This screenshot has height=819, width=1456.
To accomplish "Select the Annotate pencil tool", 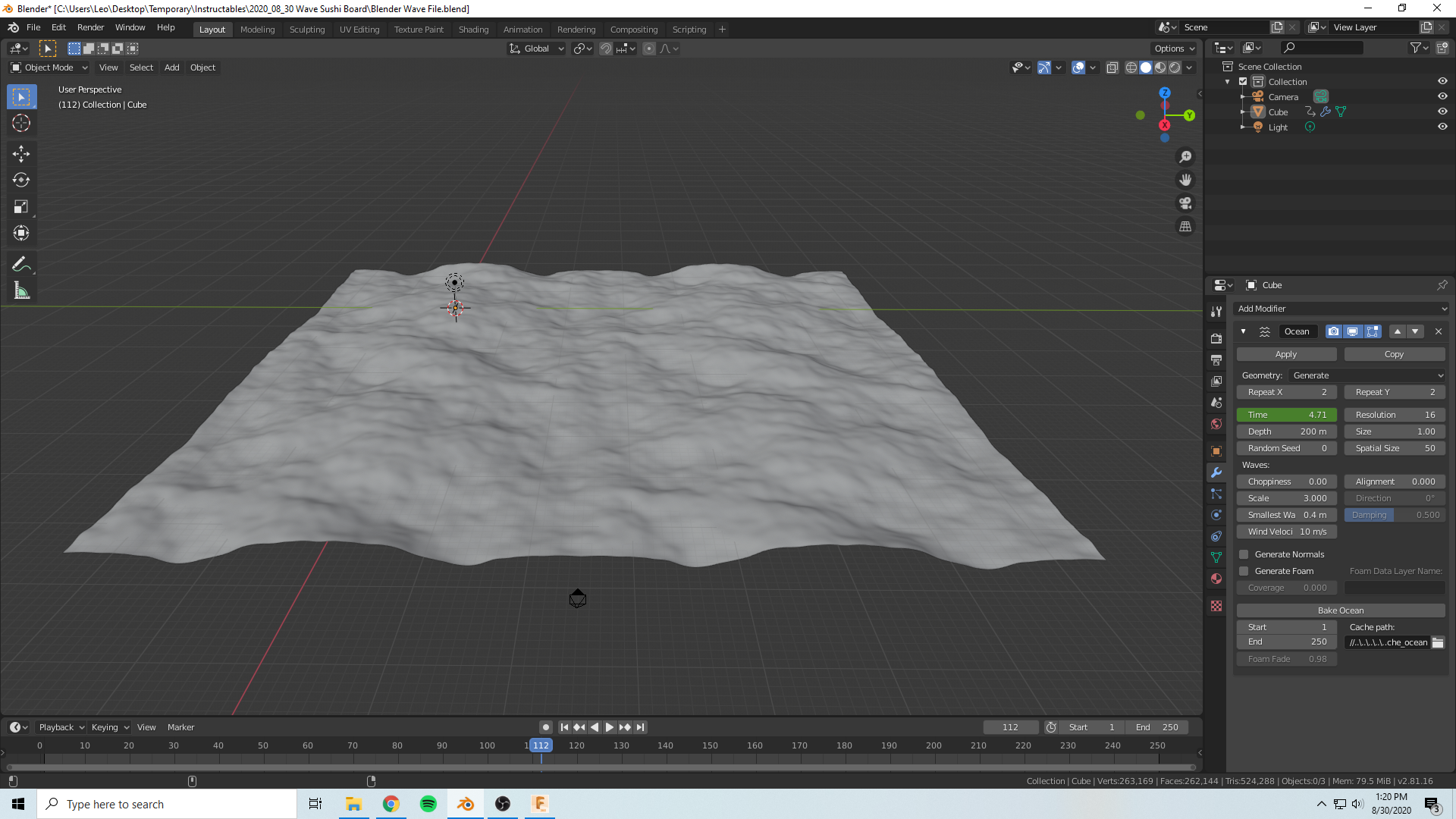I will (x=21, y=264).
